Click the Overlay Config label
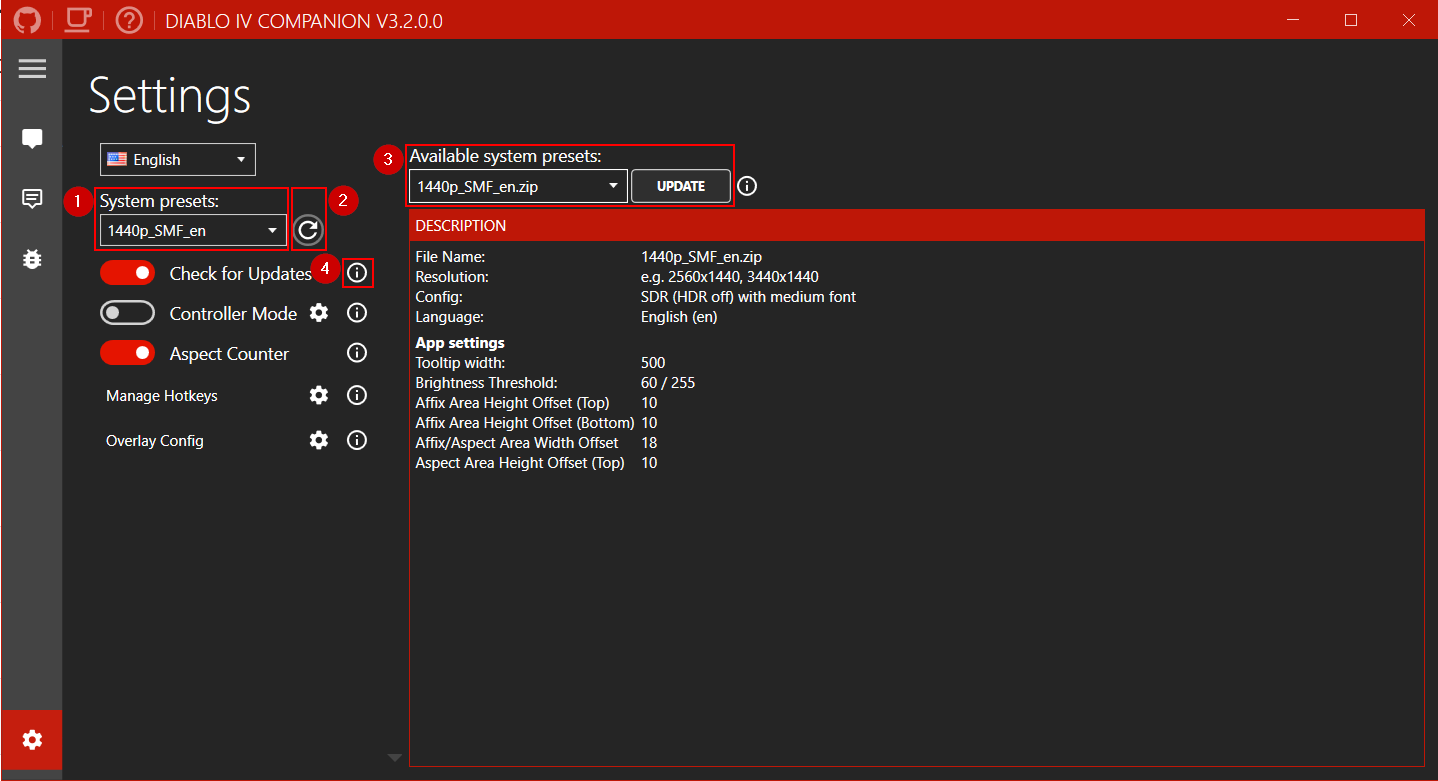This screenshot has height=781, width=1438. coord(155,441)
